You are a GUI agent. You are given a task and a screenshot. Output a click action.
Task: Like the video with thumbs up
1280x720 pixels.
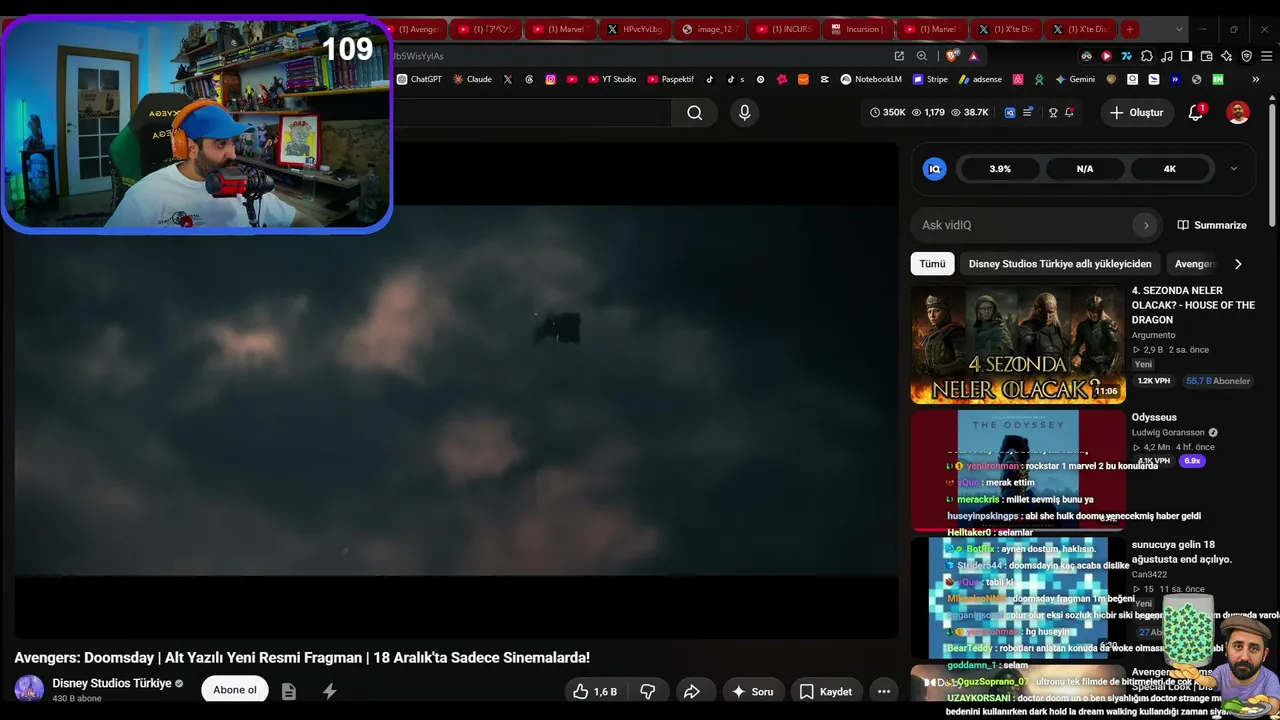[x=594, y=691]
